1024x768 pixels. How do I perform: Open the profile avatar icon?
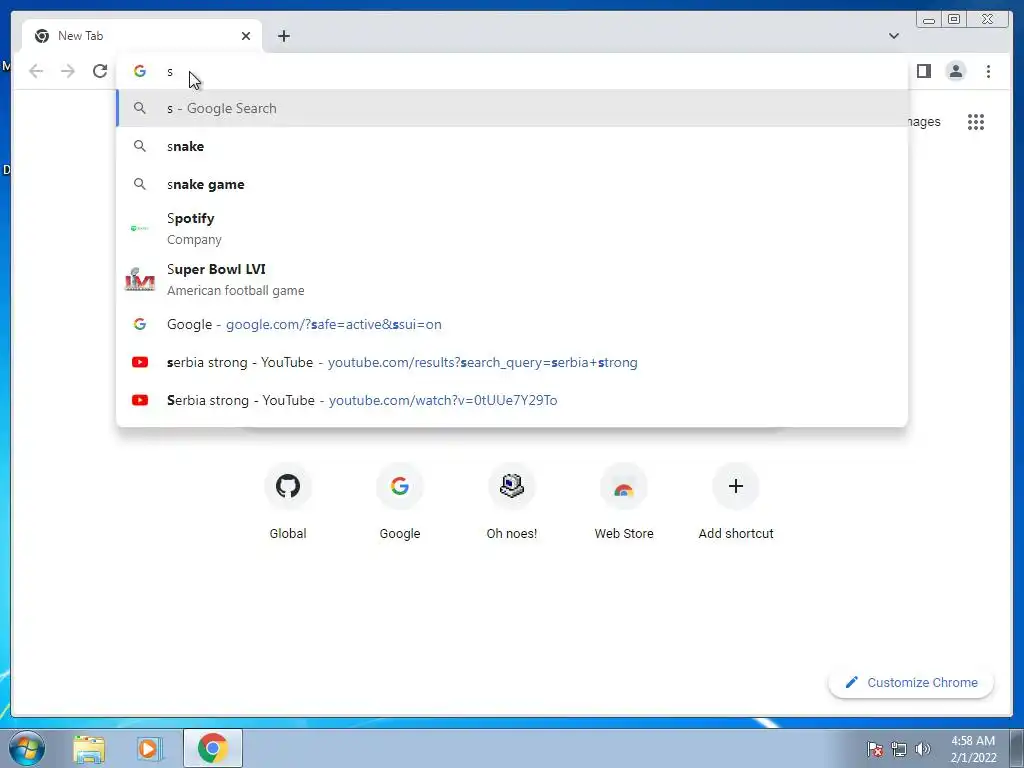click(x=955, y=71)
